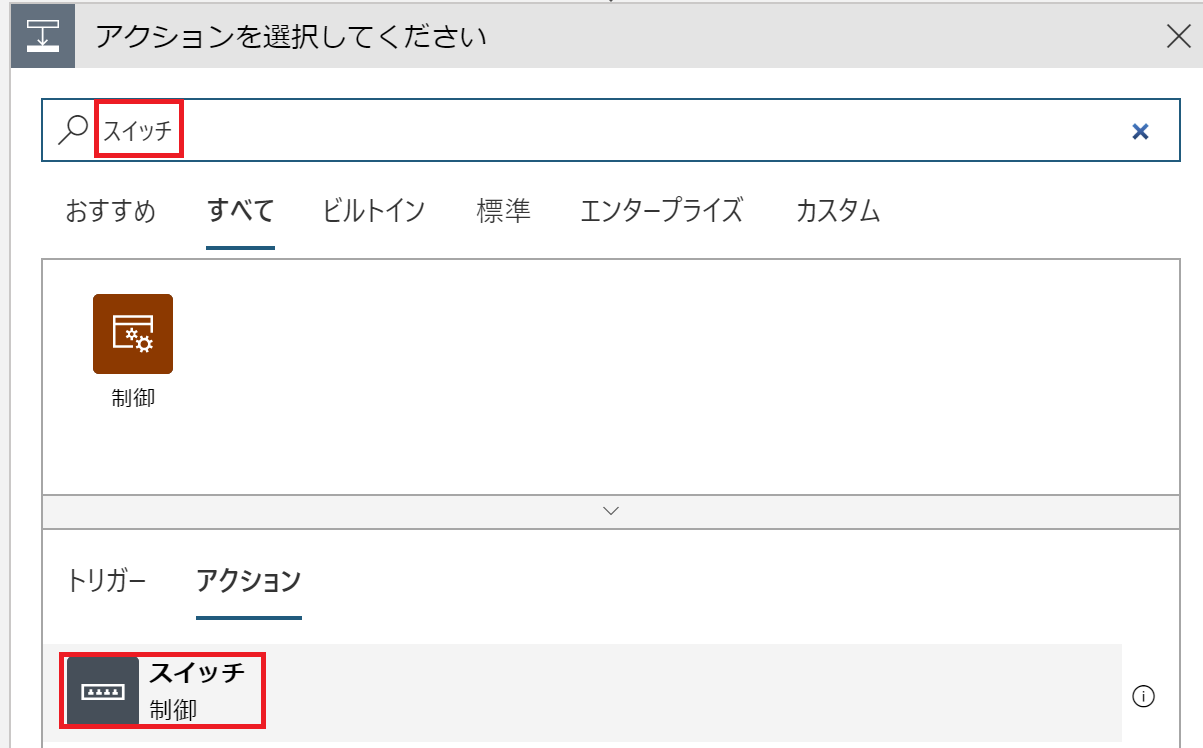Select the カスタム tab
The width and height of the screenshot is (1203, 748).
tap(838, 211)
